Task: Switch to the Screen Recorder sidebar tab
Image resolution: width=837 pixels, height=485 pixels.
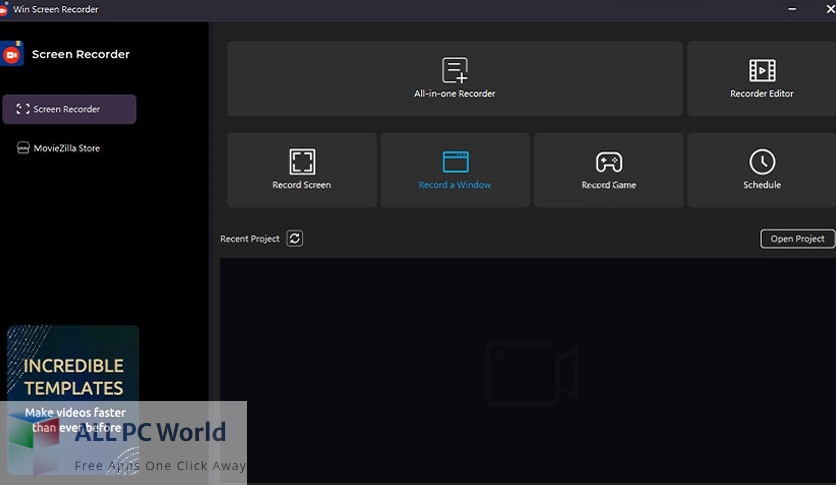Action: (x=69, y=109)
